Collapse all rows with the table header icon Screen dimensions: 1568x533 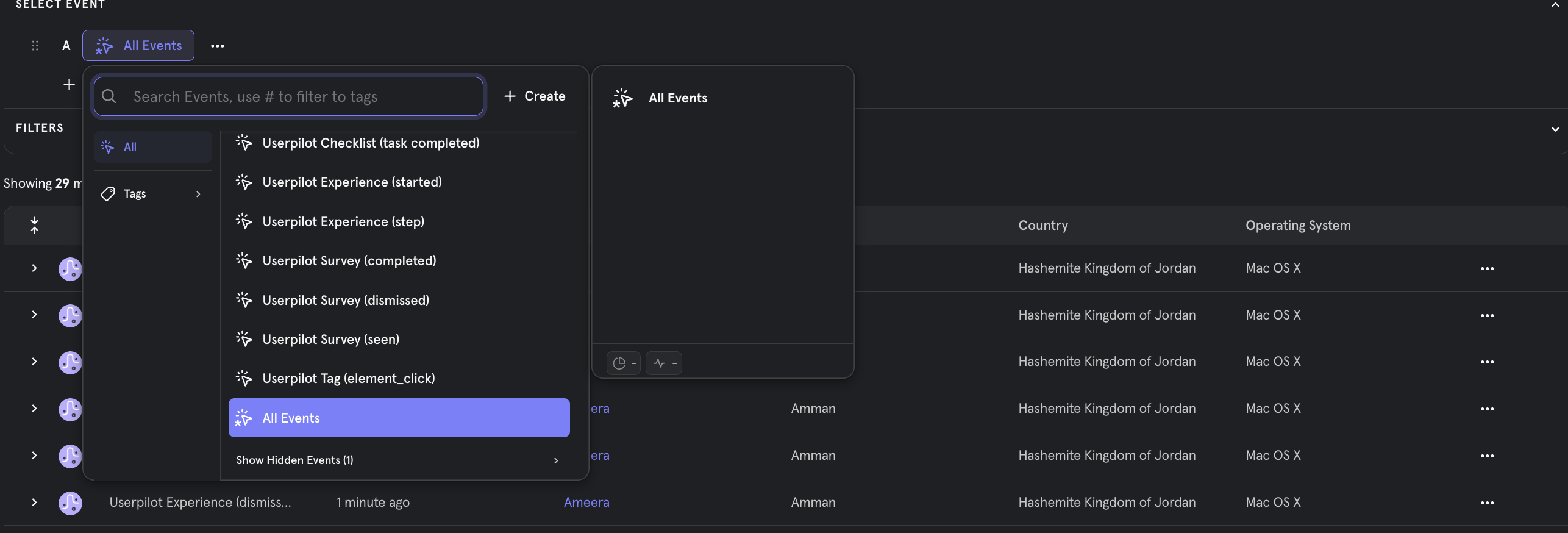(x=35, y=226)
